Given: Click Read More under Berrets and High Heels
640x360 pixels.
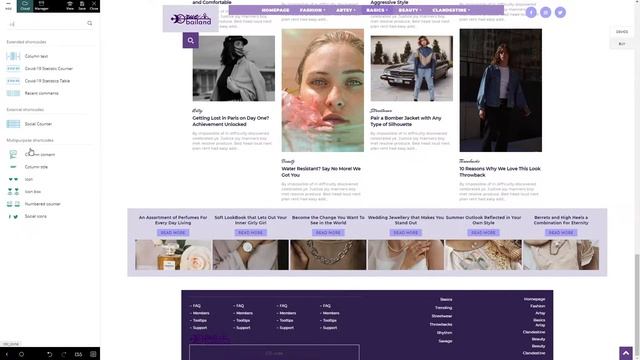Looking at the screenshot, I should (x=561, y=233).
